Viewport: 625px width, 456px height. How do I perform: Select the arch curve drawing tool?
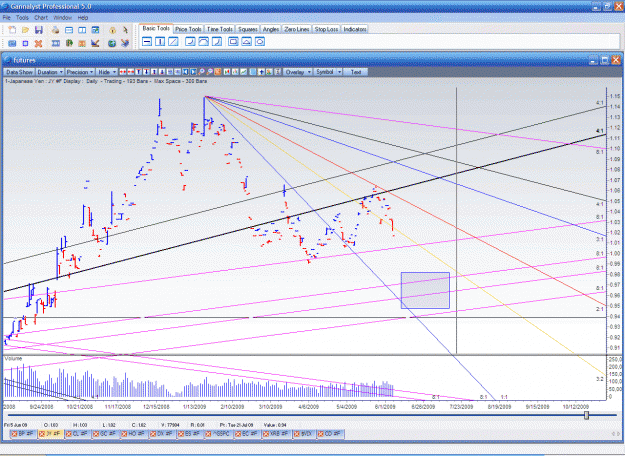click(204, 41)
